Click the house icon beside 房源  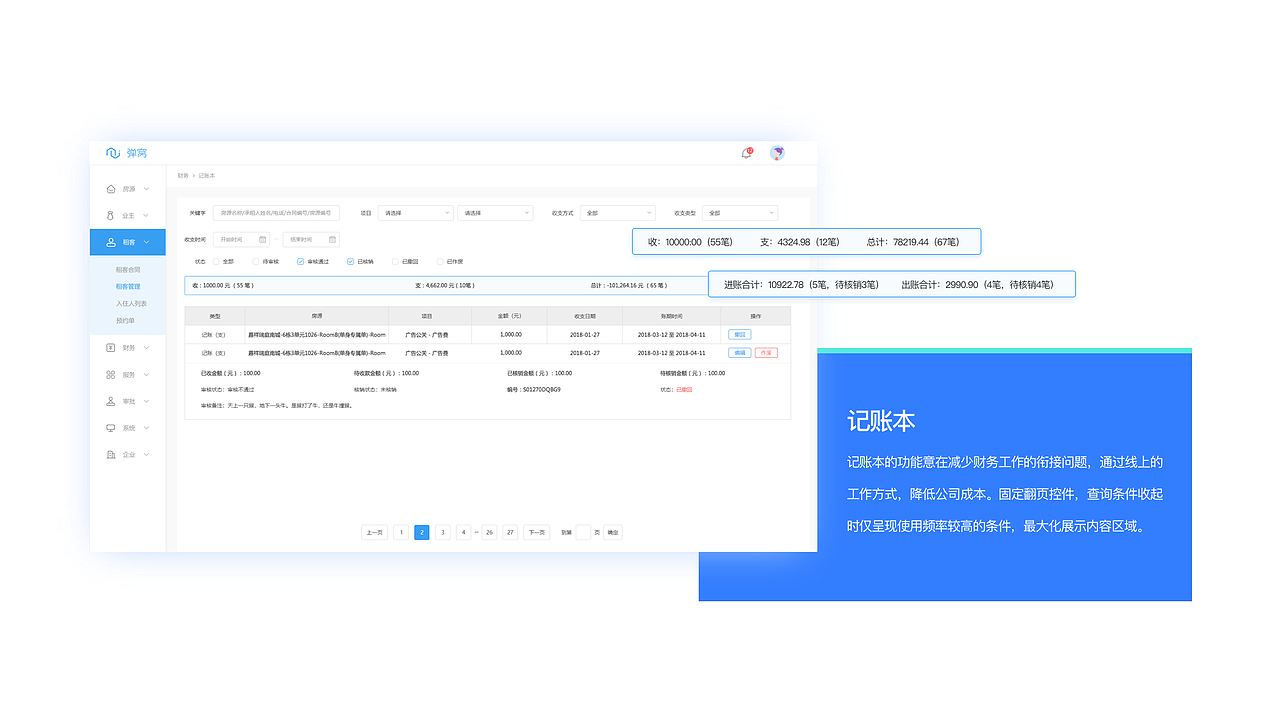coord(111,188)
